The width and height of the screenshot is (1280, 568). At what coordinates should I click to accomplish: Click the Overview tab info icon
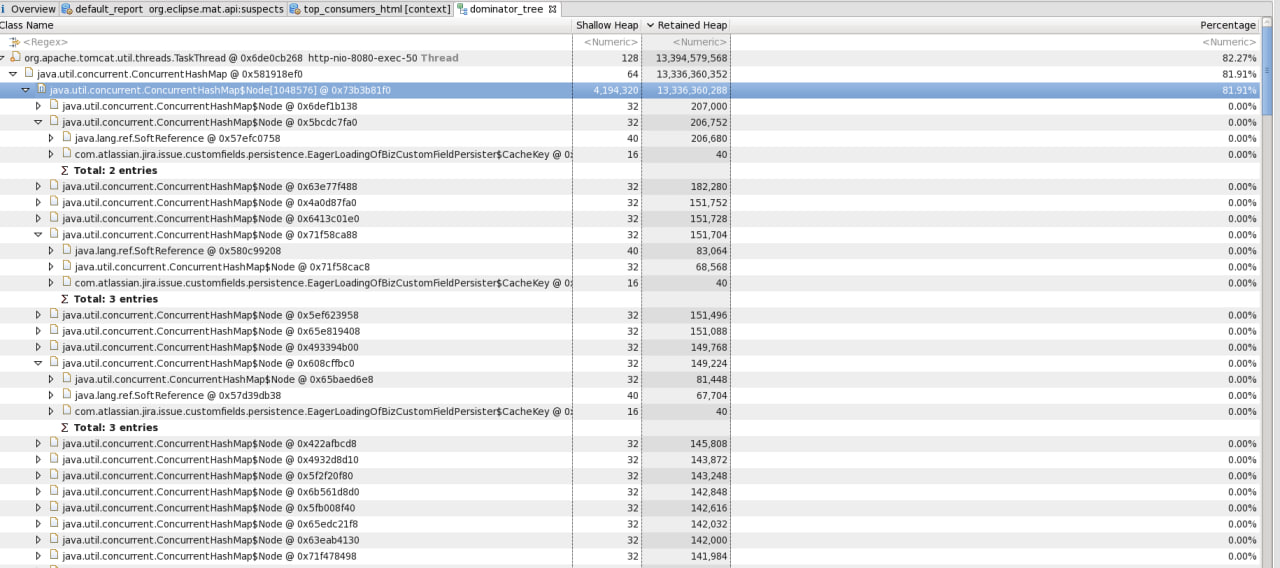point(3,9)
